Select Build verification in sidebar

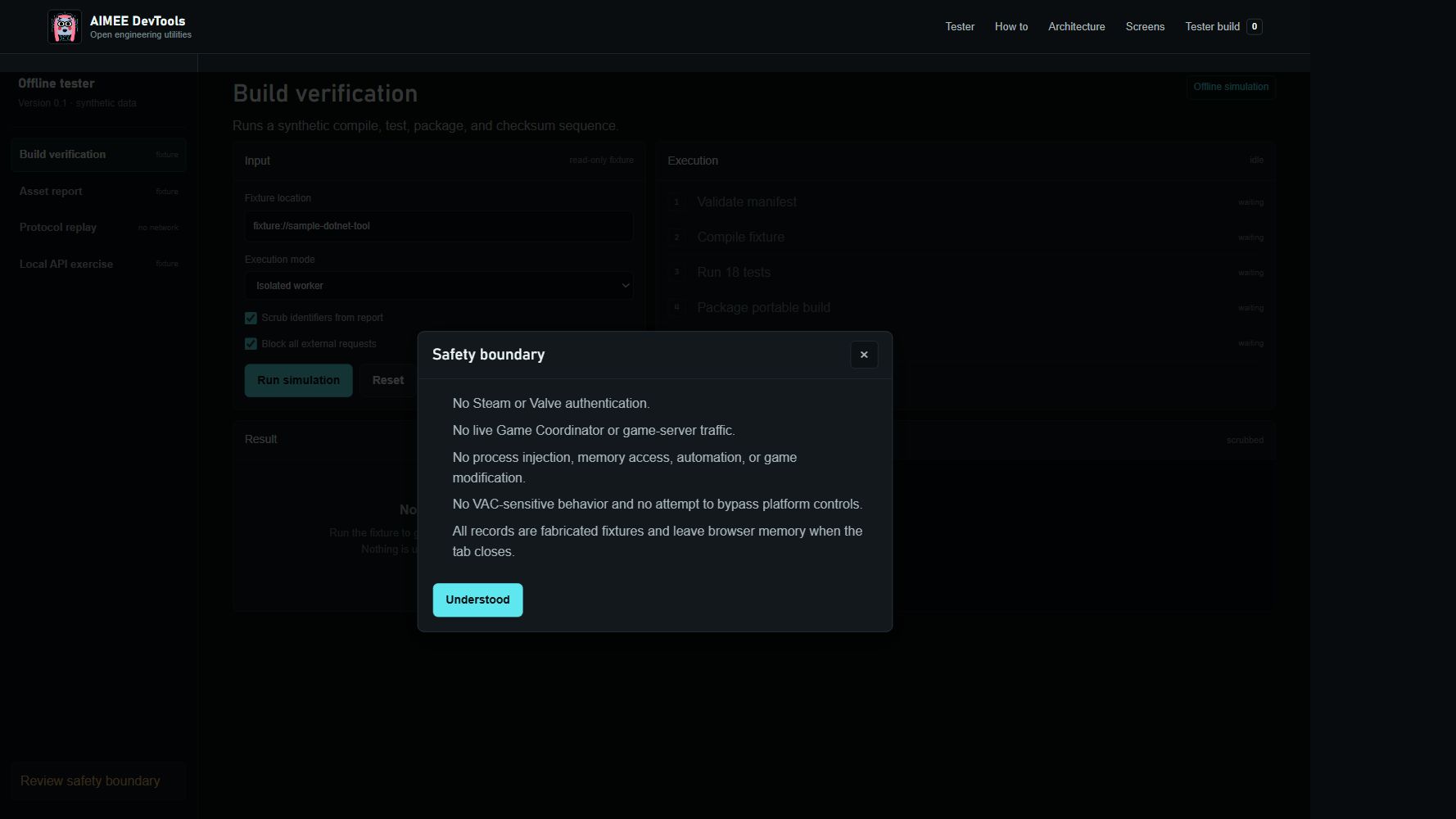[98, 155]
